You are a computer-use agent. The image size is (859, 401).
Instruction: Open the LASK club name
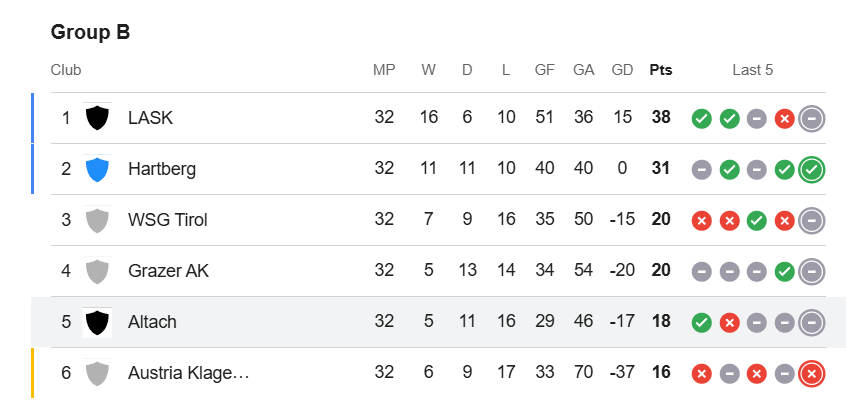tap(151, 117)
